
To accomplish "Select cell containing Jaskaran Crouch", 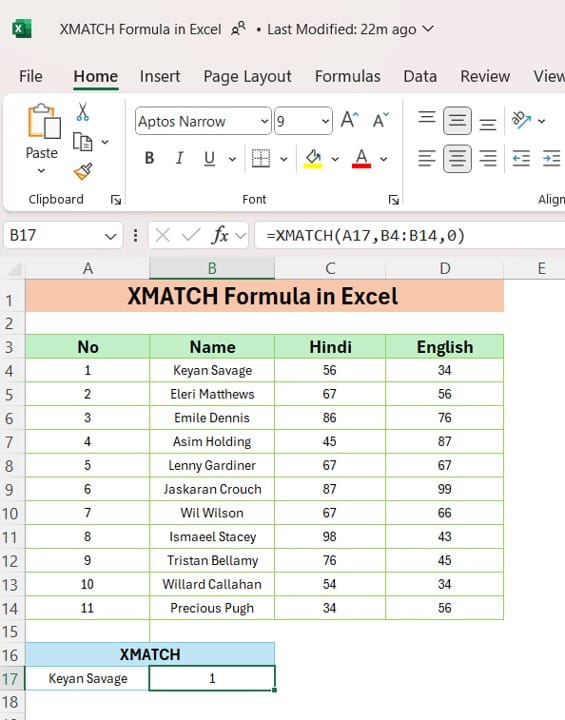I will pos(212,489).
